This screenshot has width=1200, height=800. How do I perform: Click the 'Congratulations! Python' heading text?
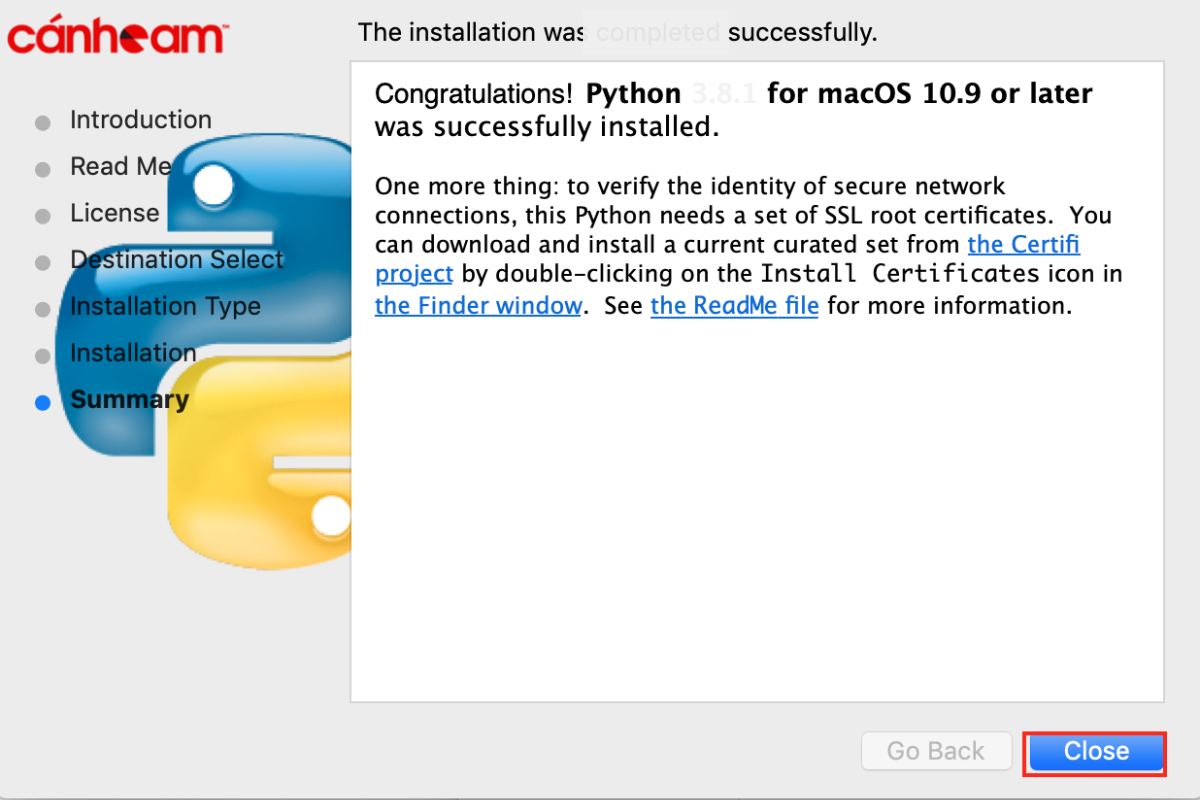point(527,94)
